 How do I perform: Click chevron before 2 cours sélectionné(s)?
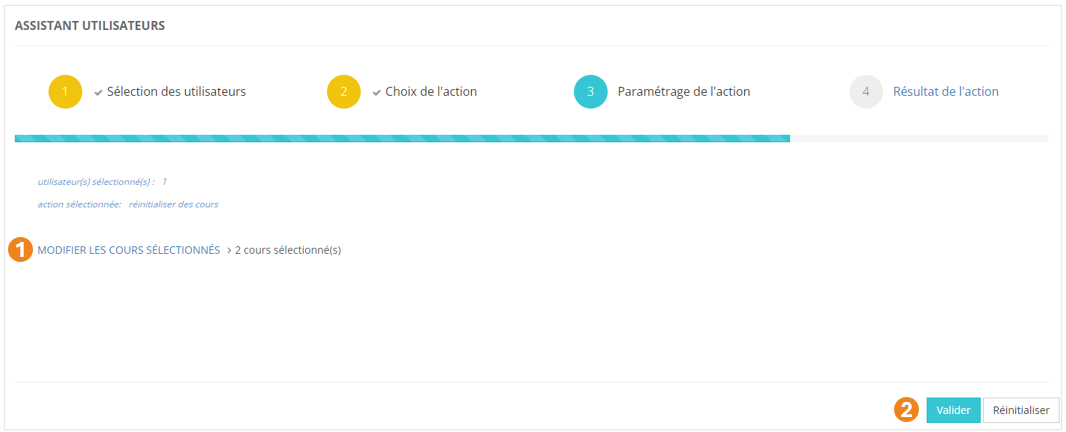(229, 250)
